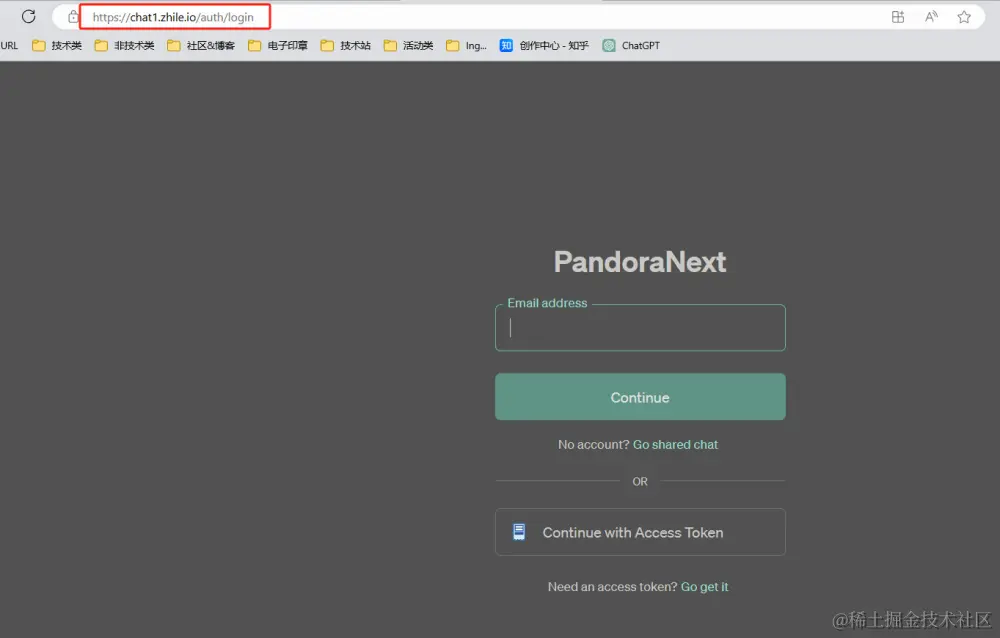This screenshot has width=1000, height=638.
Task: Click the 'No account?' text
Action: (x=594, y=445)
